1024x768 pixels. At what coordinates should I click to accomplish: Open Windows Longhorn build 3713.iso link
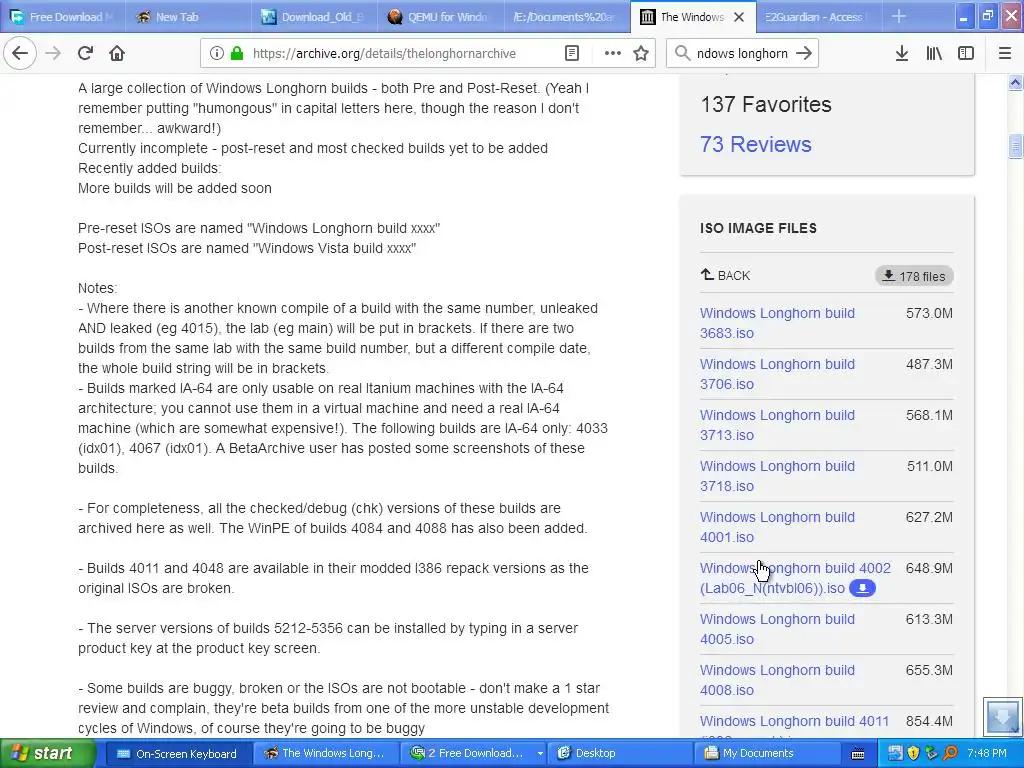click(x=777, y=425)
